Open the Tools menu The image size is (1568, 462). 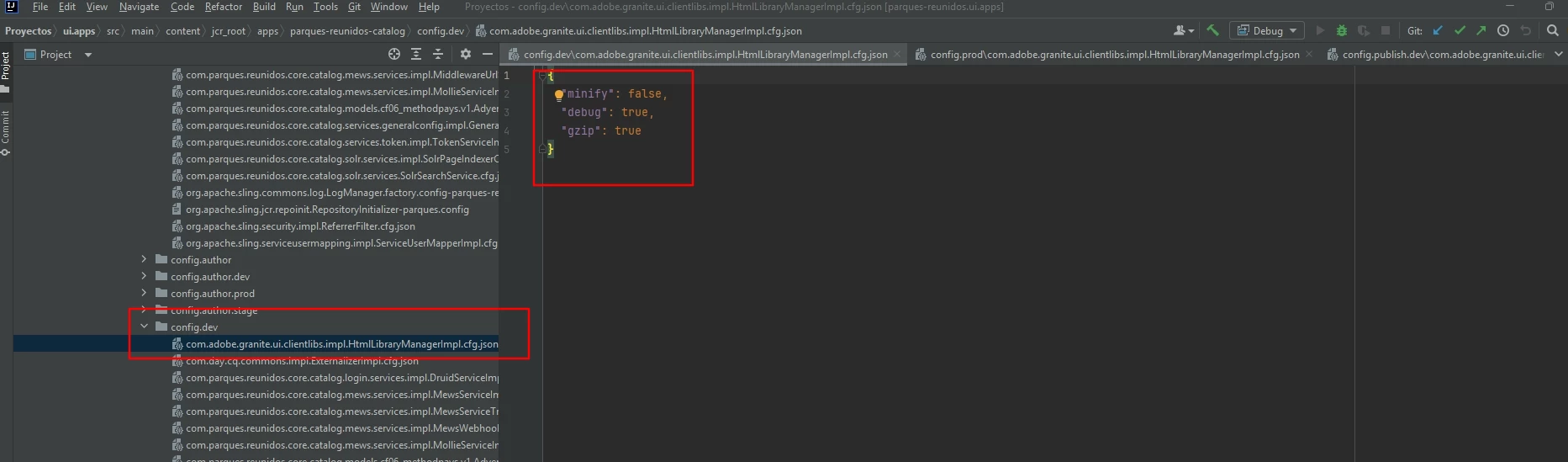pyautogui.click(x=325, y=7)
